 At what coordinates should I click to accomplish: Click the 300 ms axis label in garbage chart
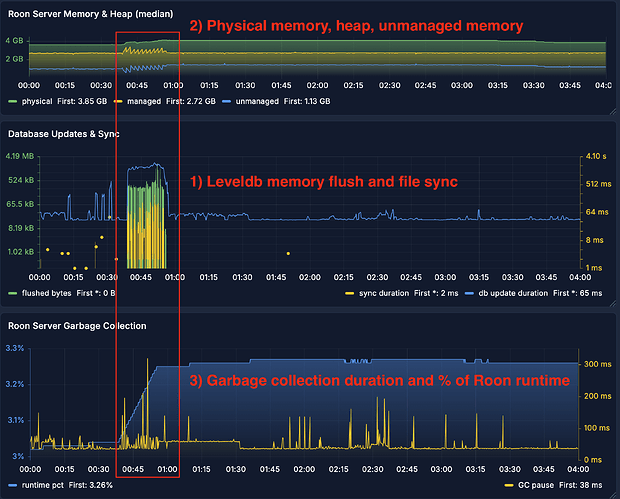pyautogui.click(x=597, y=364)
